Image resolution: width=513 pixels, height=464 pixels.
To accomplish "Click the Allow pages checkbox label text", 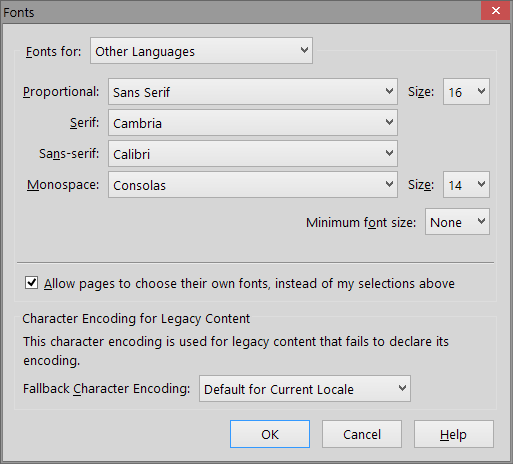I will point(249,284).
